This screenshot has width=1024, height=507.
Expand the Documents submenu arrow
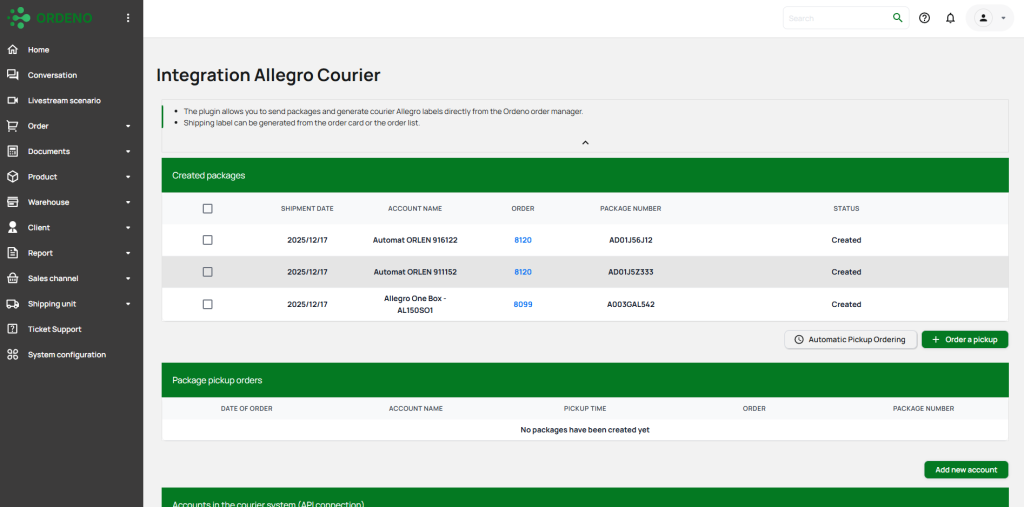[128, 152]
